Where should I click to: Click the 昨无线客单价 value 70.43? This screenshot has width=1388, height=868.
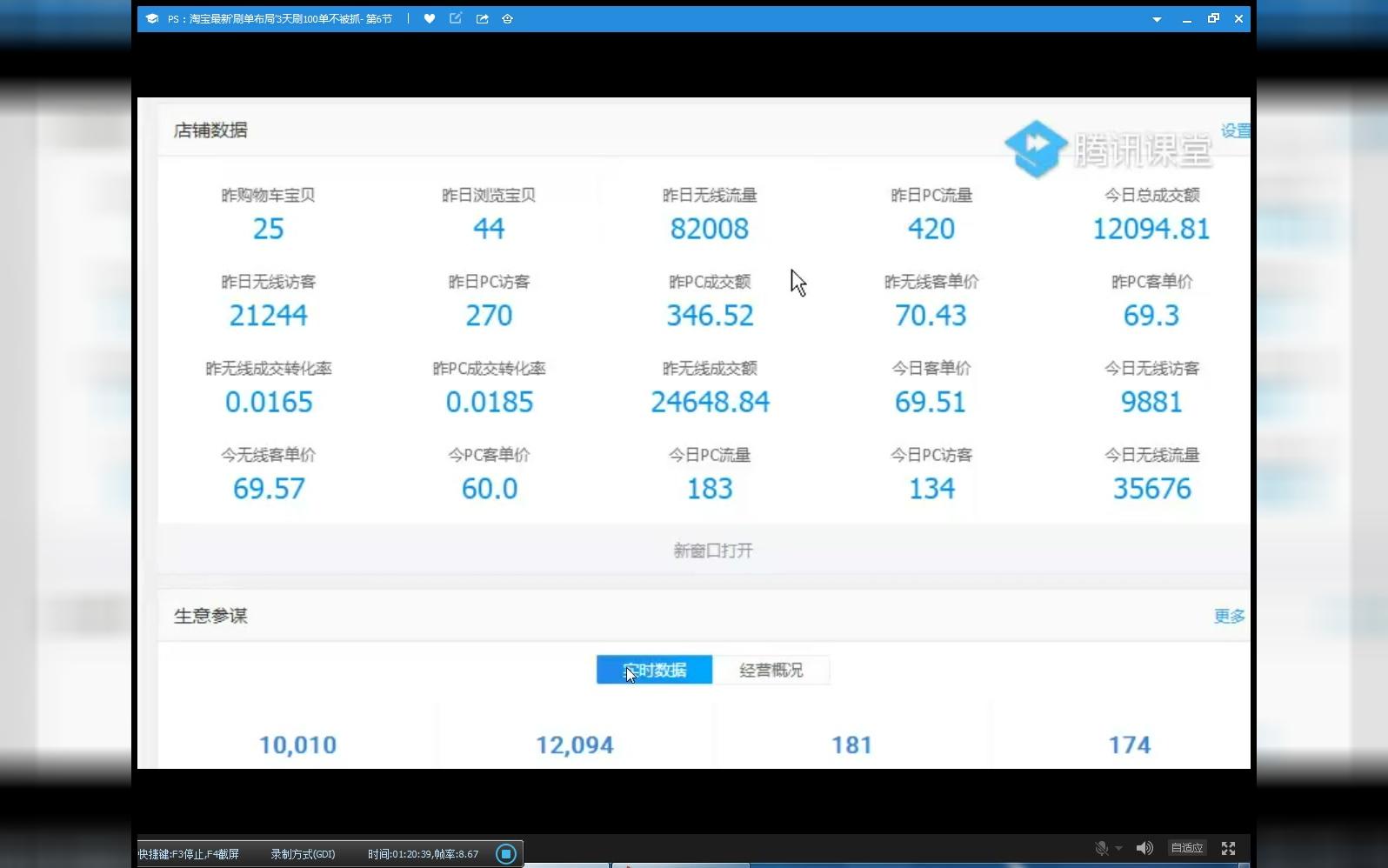[931, 315]
